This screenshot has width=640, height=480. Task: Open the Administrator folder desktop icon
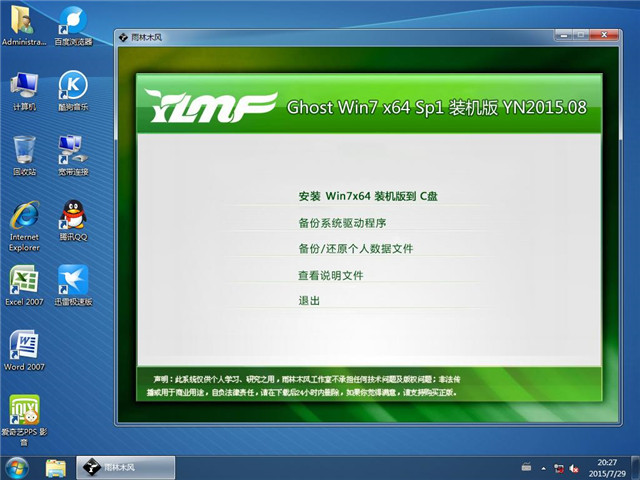(x=24, y=27)
